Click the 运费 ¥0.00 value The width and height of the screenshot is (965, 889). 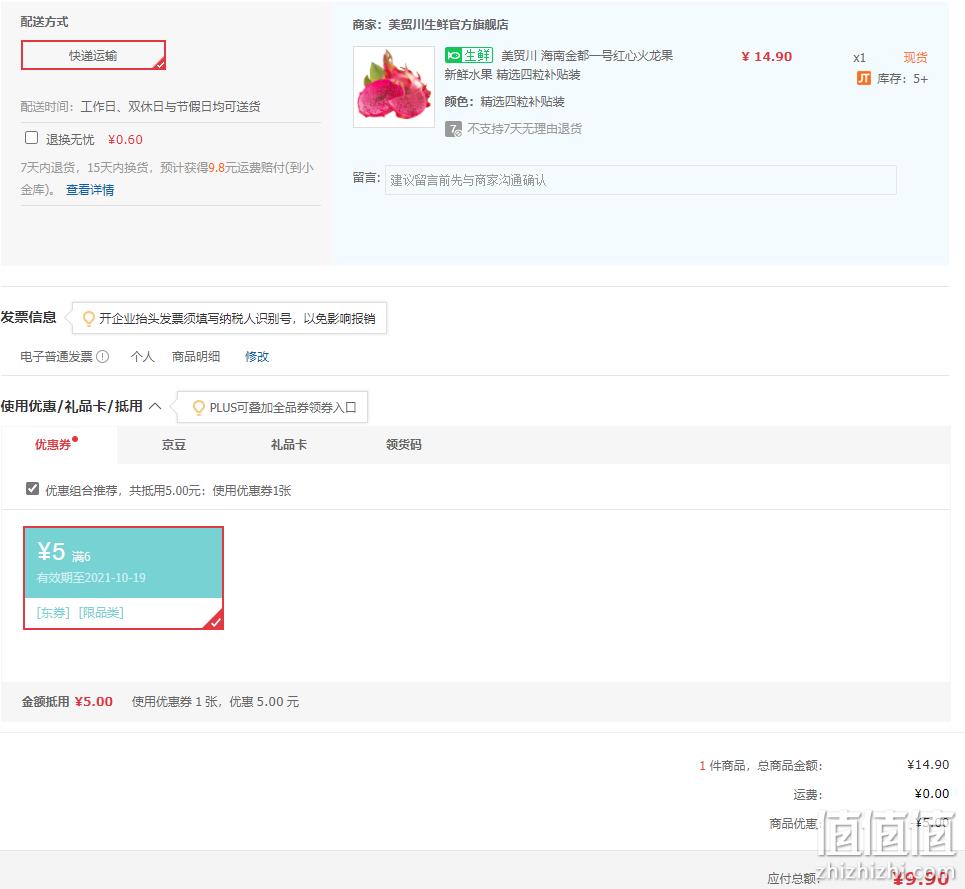931,793
